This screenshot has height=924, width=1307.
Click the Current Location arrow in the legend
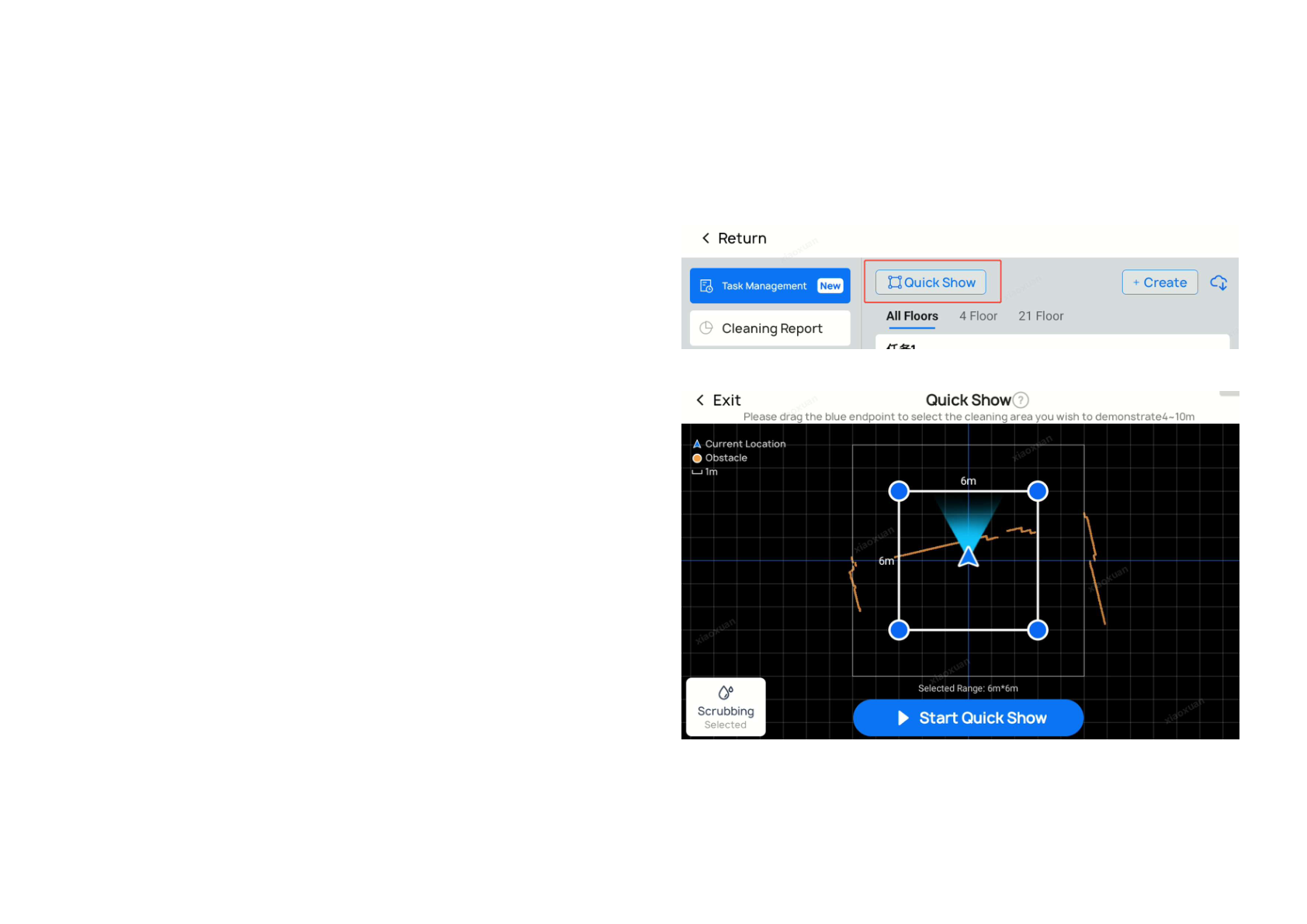697,443
